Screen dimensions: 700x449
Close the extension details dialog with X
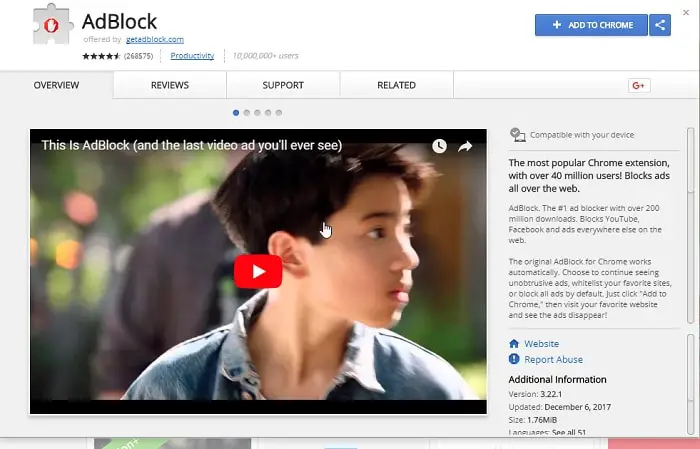(x=686, y=12)
